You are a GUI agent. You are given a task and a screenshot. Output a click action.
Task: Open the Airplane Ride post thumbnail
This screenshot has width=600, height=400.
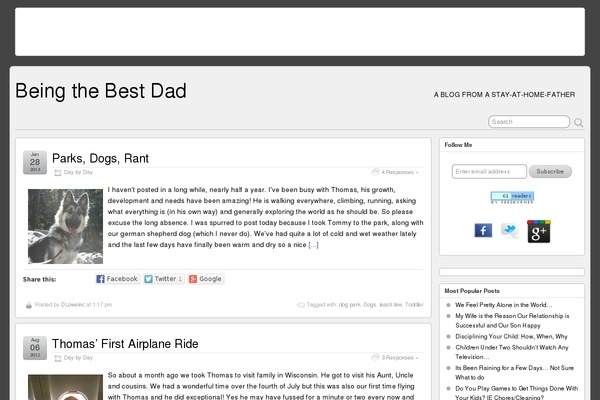(65, 387)
